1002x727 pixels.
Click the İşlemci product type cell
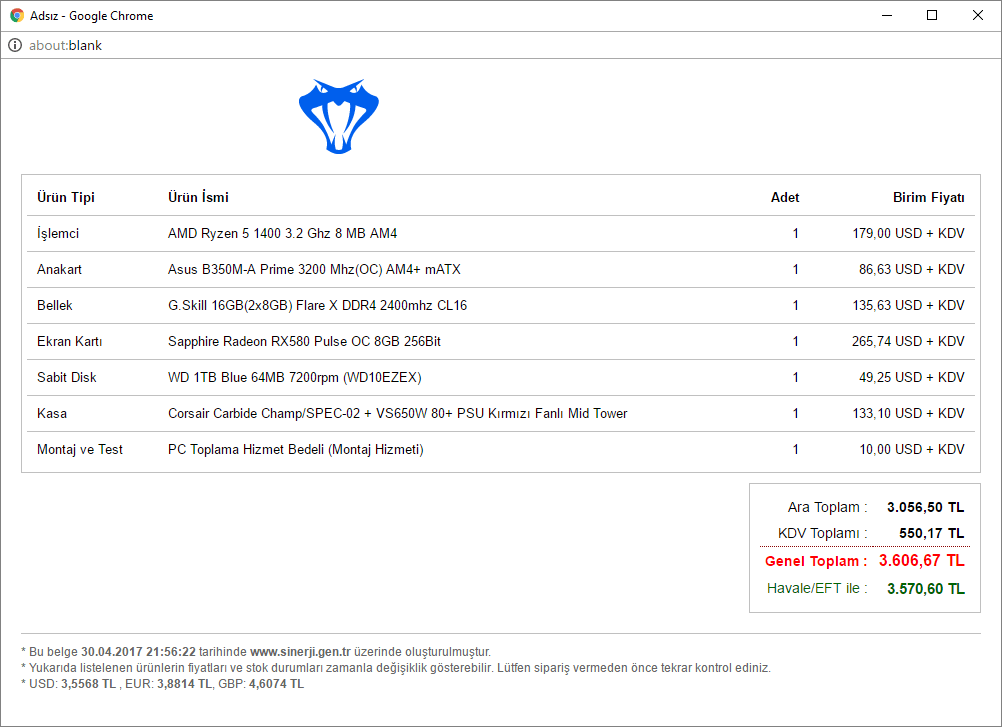[58, 233]
